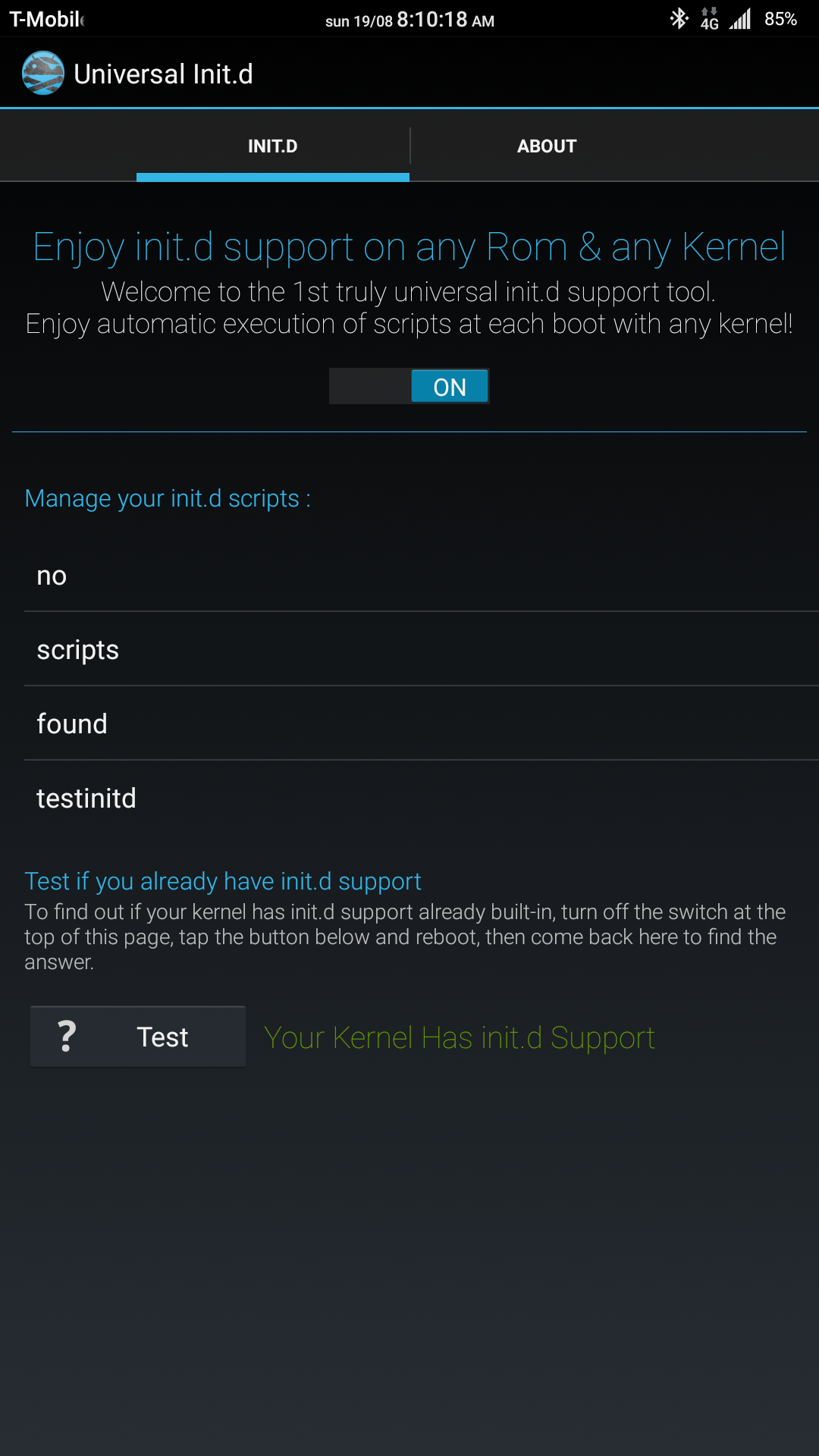Tap the Universal Init.d title text
This screenshot has height=1456, width=819.
point(163,74)
